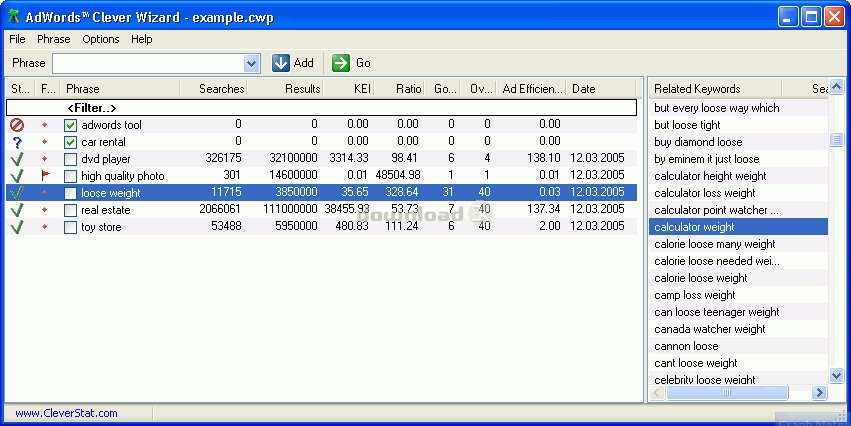This screenshot has height=426, width=851.
Task: Click the blocked status icon for adwords tool
Action: 17,125
